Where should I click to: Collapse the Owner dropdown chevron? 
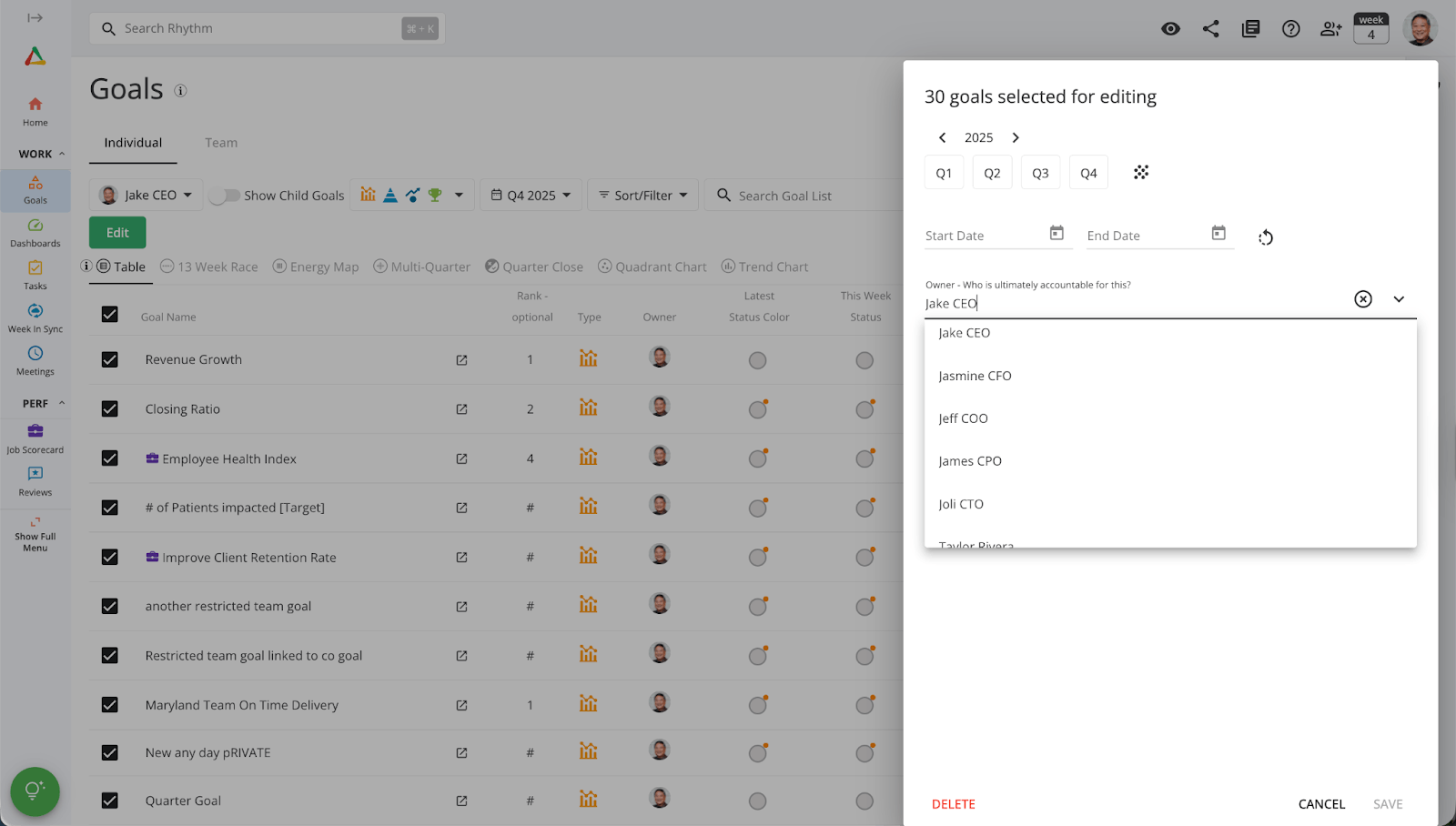click(x=1399, y=299)
